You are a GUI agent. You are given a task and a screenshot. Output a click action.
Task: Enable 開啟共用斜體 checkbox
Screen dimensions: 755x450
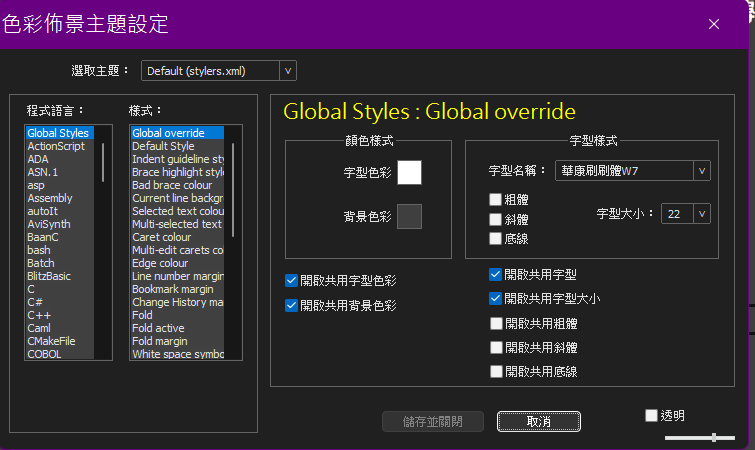pyautogui.click(x=496, y=347)
